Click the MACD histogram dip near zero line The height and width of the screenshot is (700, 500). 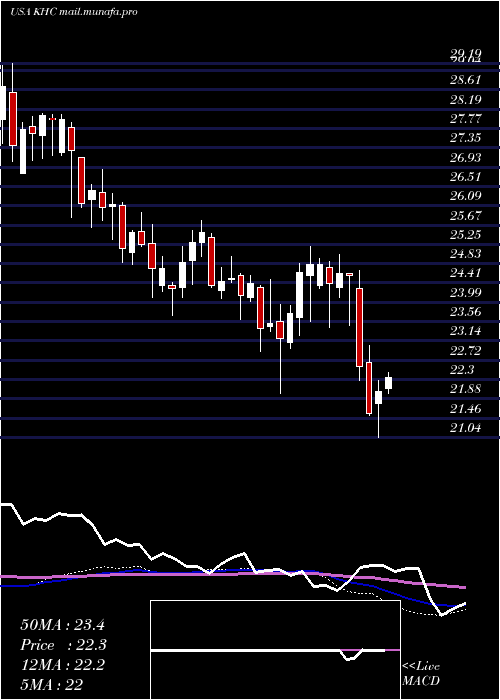pyautogui.click(x=351, y=655)
